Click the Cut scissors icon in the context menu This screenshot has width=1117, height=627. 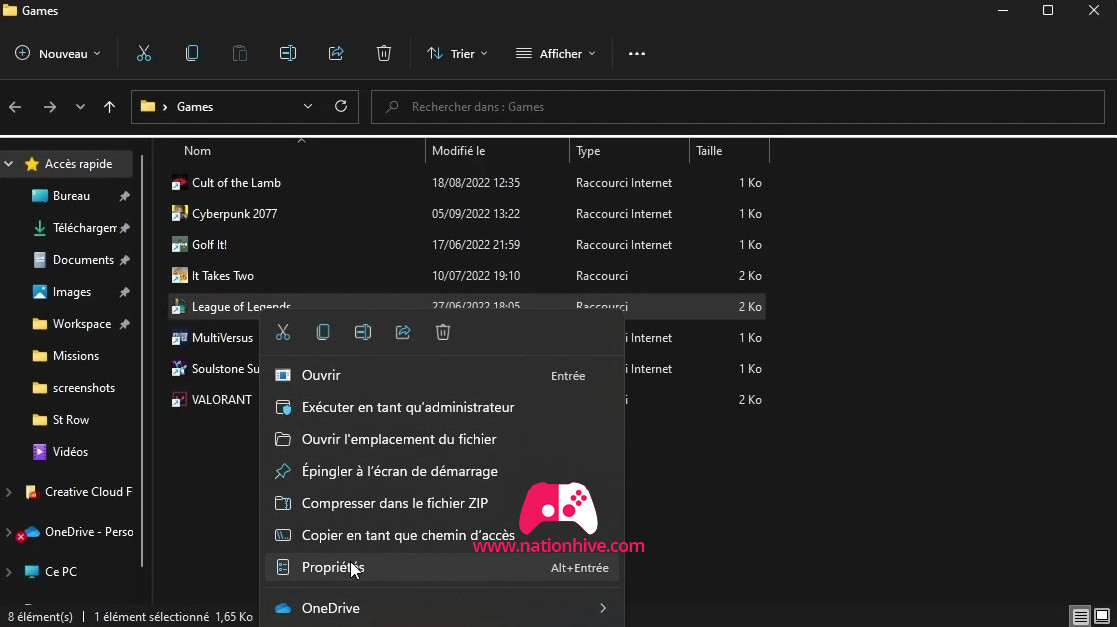click(283, 332)
